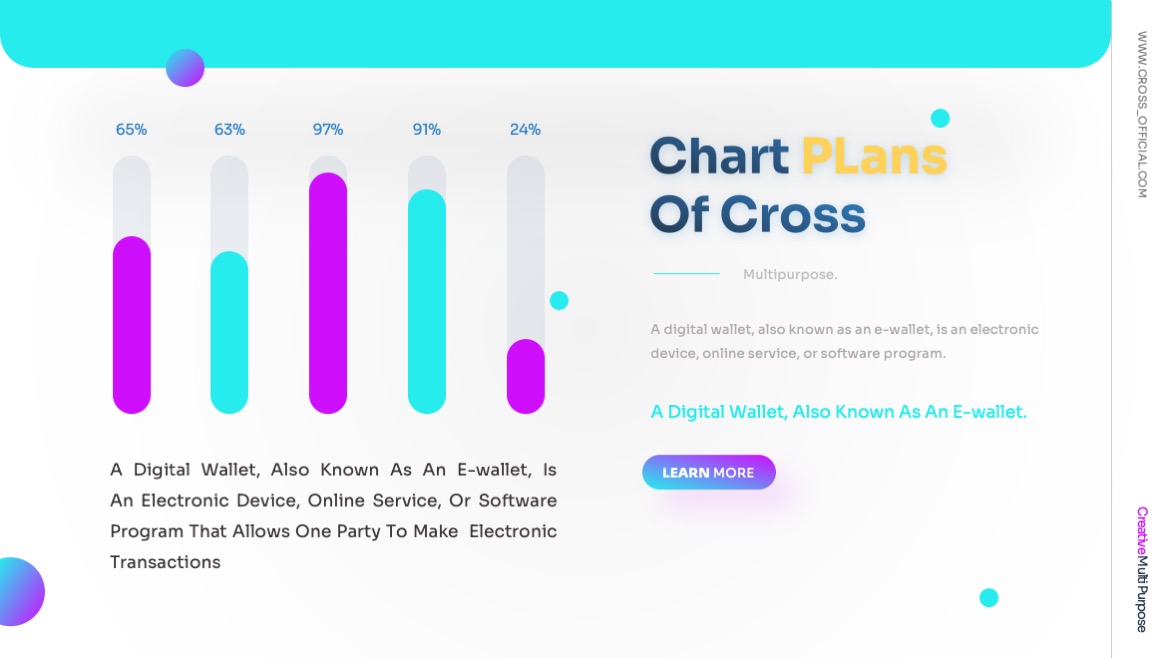Click the purple circle icon near the top teal banner
Image resolution: width=1170 pixels, height=658 pixels.
pos(185,68)
